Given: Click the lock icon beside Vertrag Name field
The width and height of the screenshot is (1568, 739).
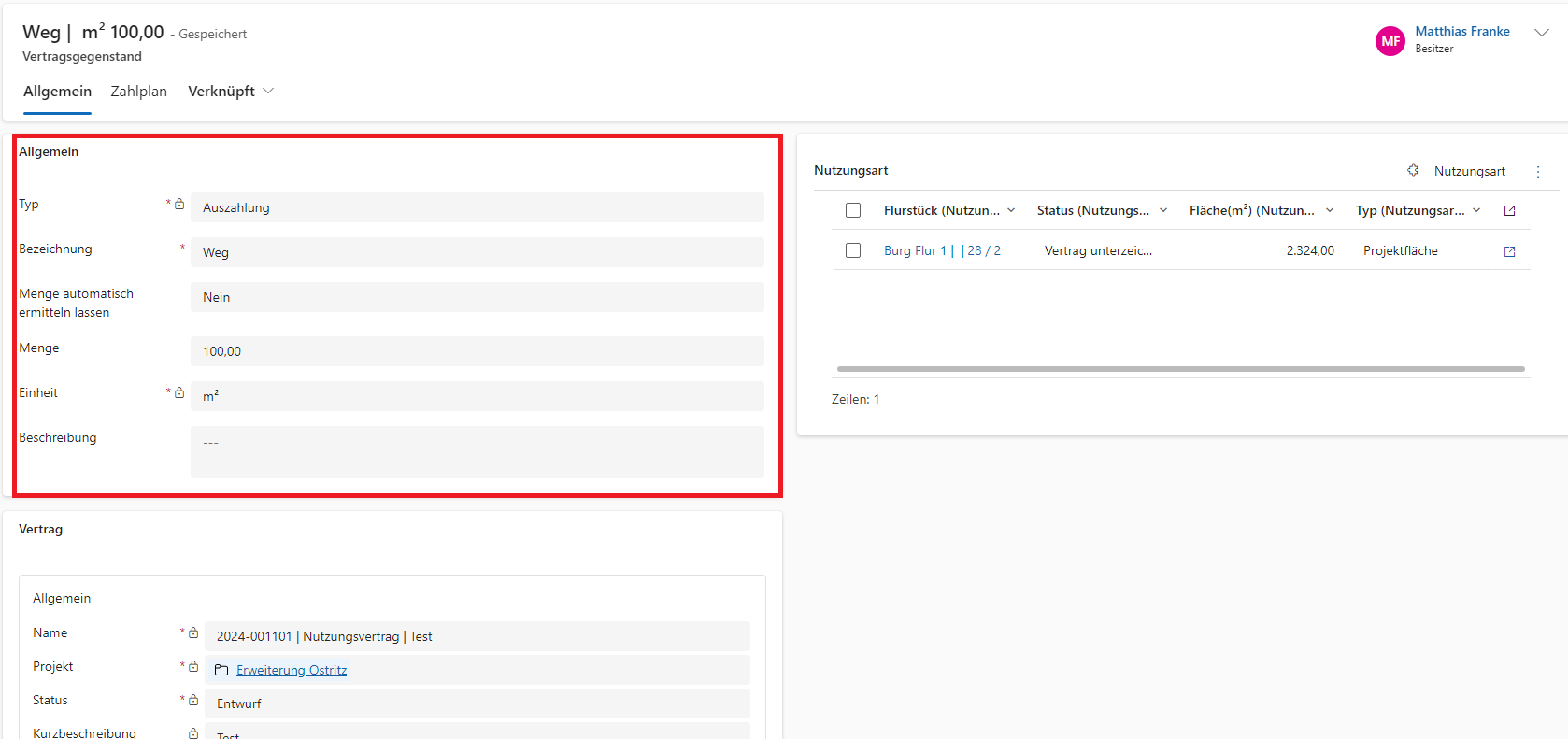Looking at the screenshot, I should click(x=193, y=632).
